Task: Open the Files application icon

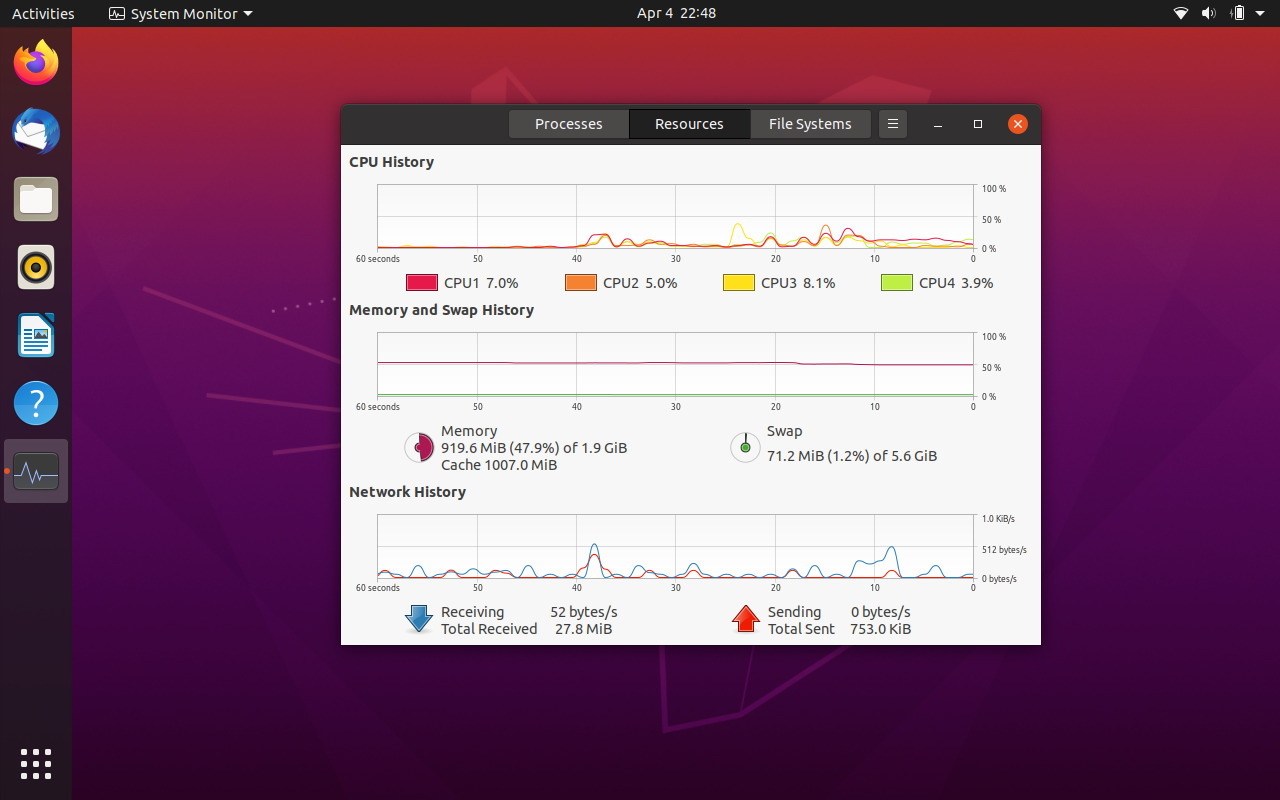Action: tap(36, 199)
